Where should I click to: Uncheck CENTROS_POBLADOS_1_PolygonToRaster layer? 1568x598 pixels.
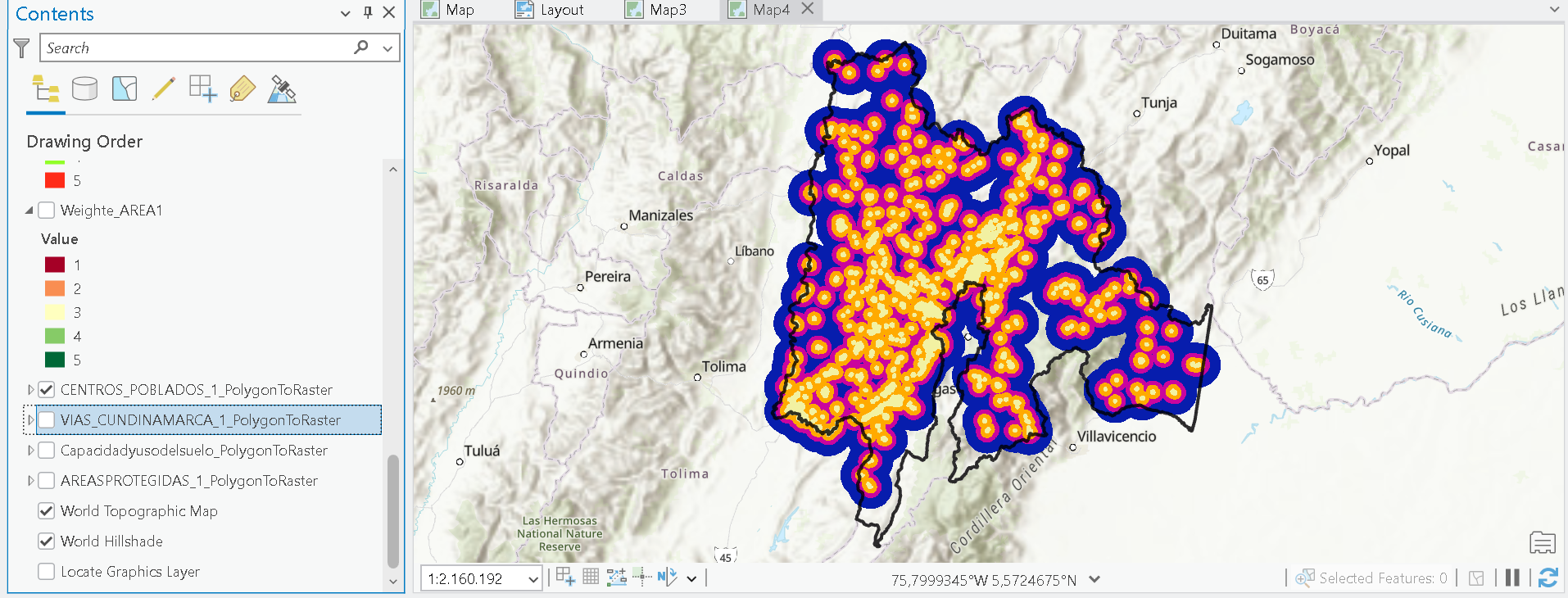47,389
